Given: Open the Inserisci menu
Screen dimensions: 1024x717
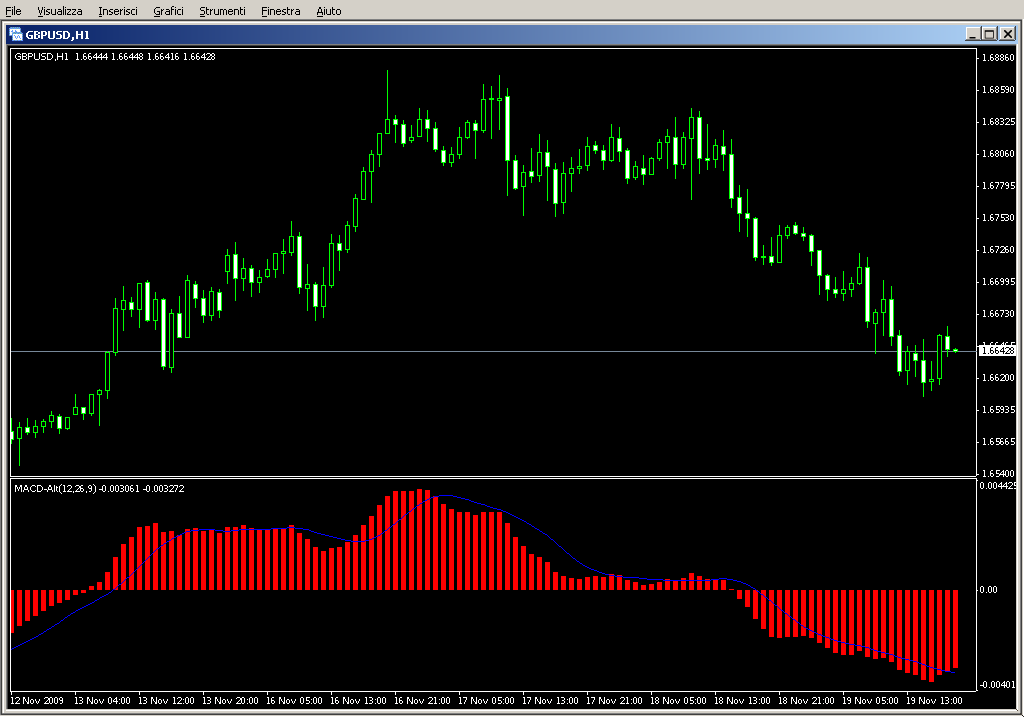Looking at the screenshot, I should 118,11.
